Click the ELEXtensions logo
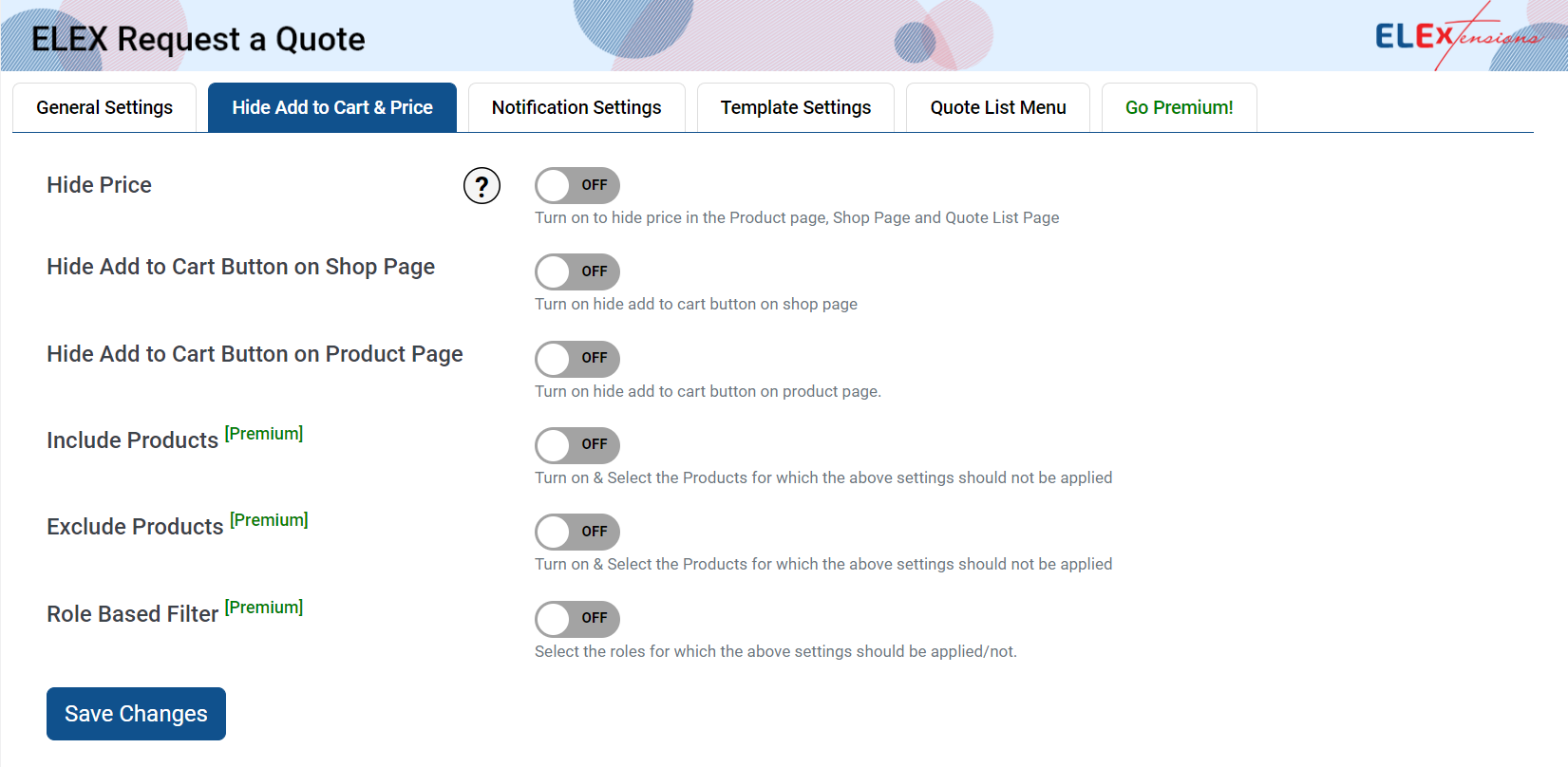Viewport: 1568px width, 767px height. (x=1458, y=36)
